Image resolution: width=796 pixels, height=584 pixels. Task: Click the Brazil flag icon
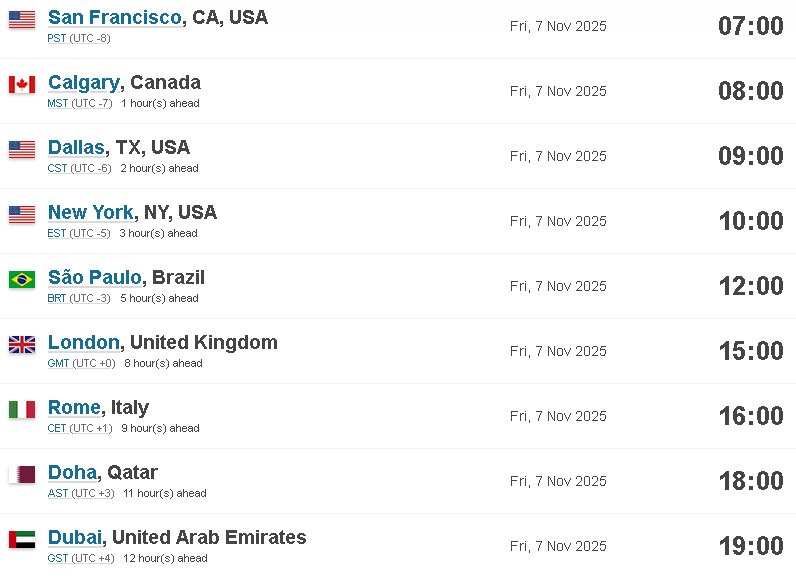22,279
